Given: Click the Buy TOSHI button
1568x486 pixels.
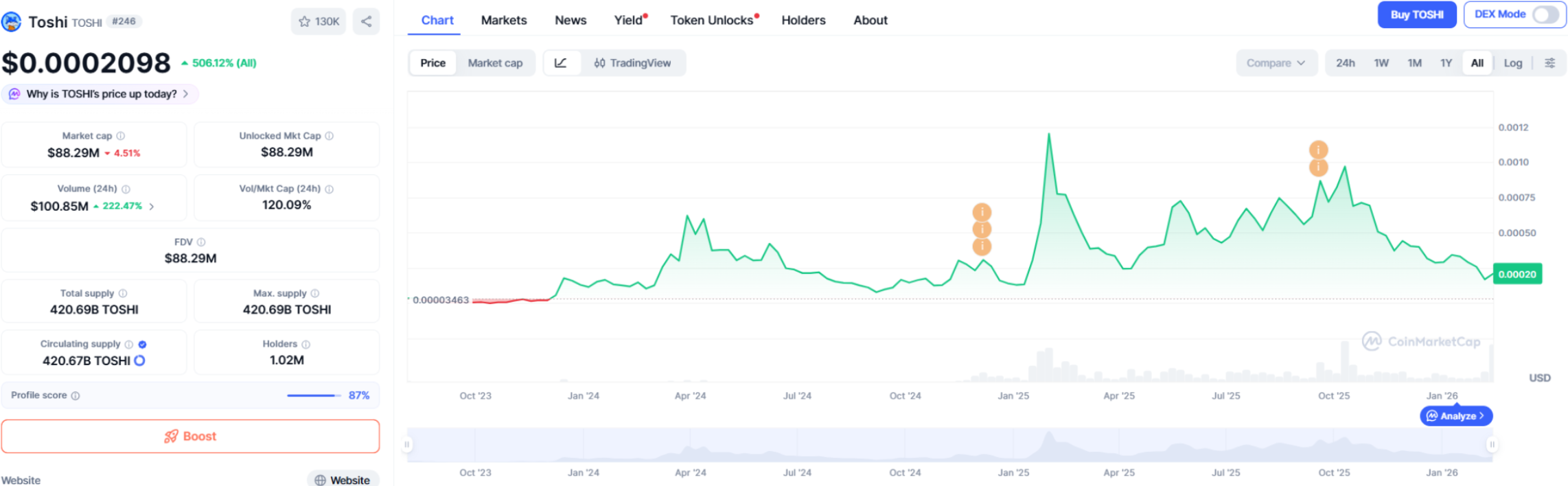Looking at the screenshot, I should click(x=1417, y=14).
